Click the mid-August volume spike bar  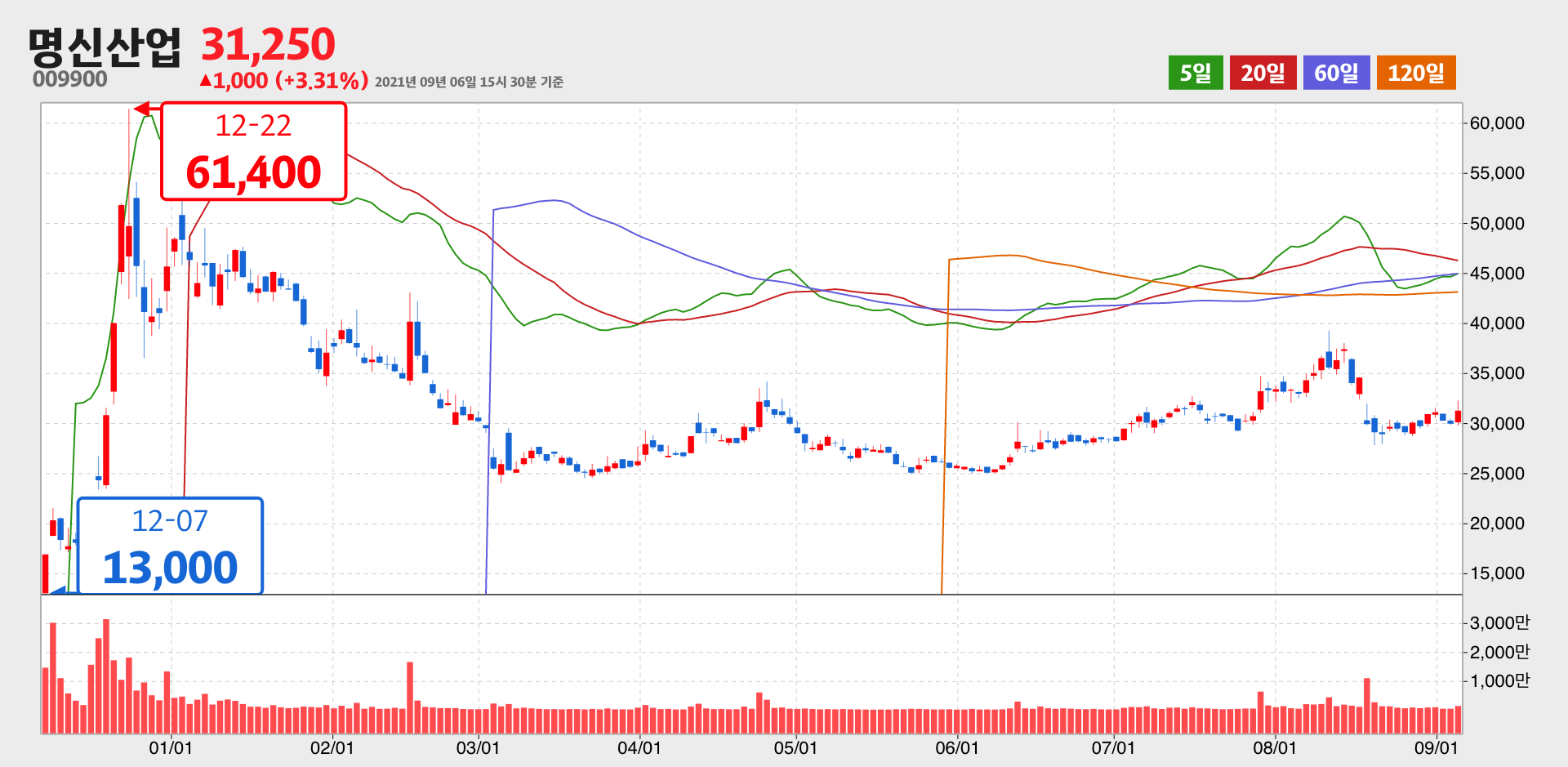pyautogui.click(x=1367, y=706)
